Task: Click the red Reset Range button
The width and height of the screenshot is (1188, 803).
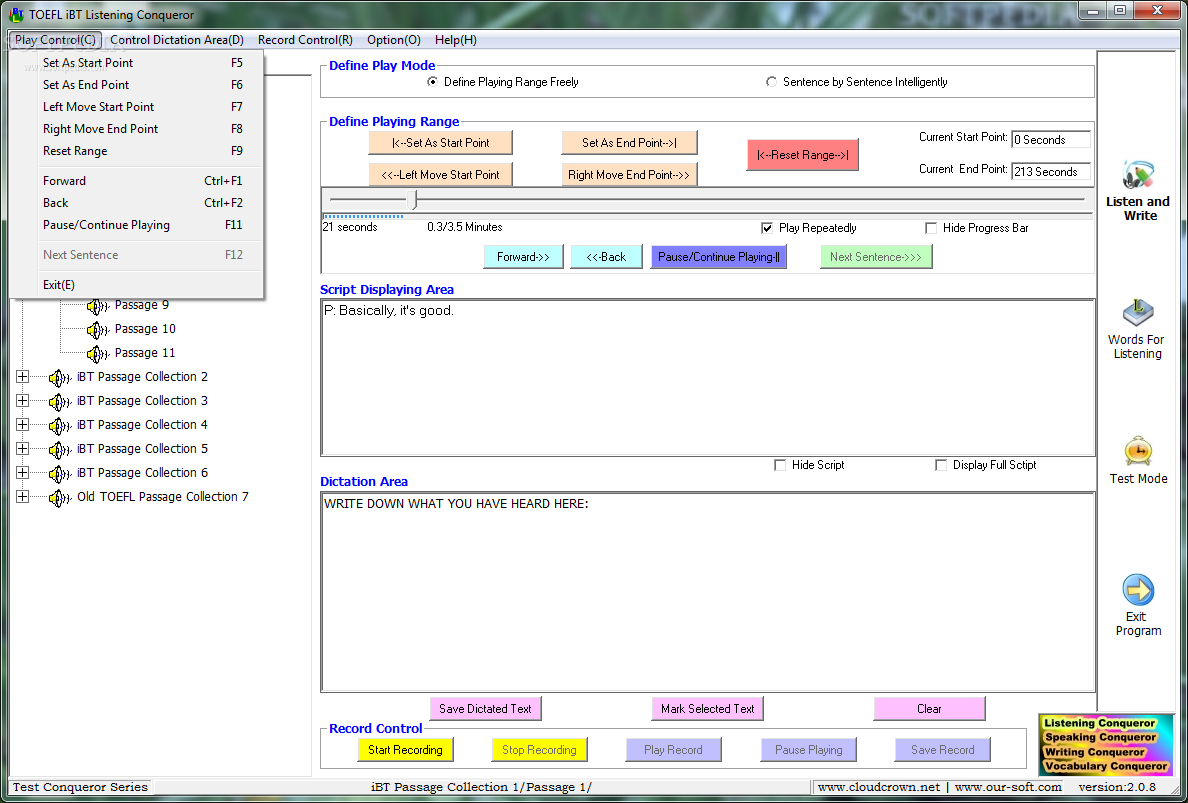Action: pos(802,155)
